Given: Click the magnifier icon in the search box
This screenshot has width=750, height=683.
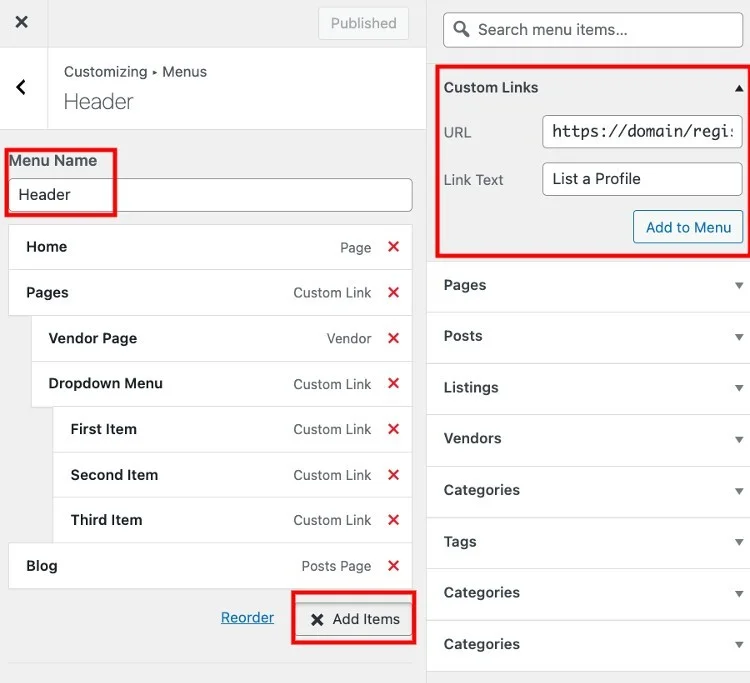Looking at the screenshot, I should (x=461, y=29).
